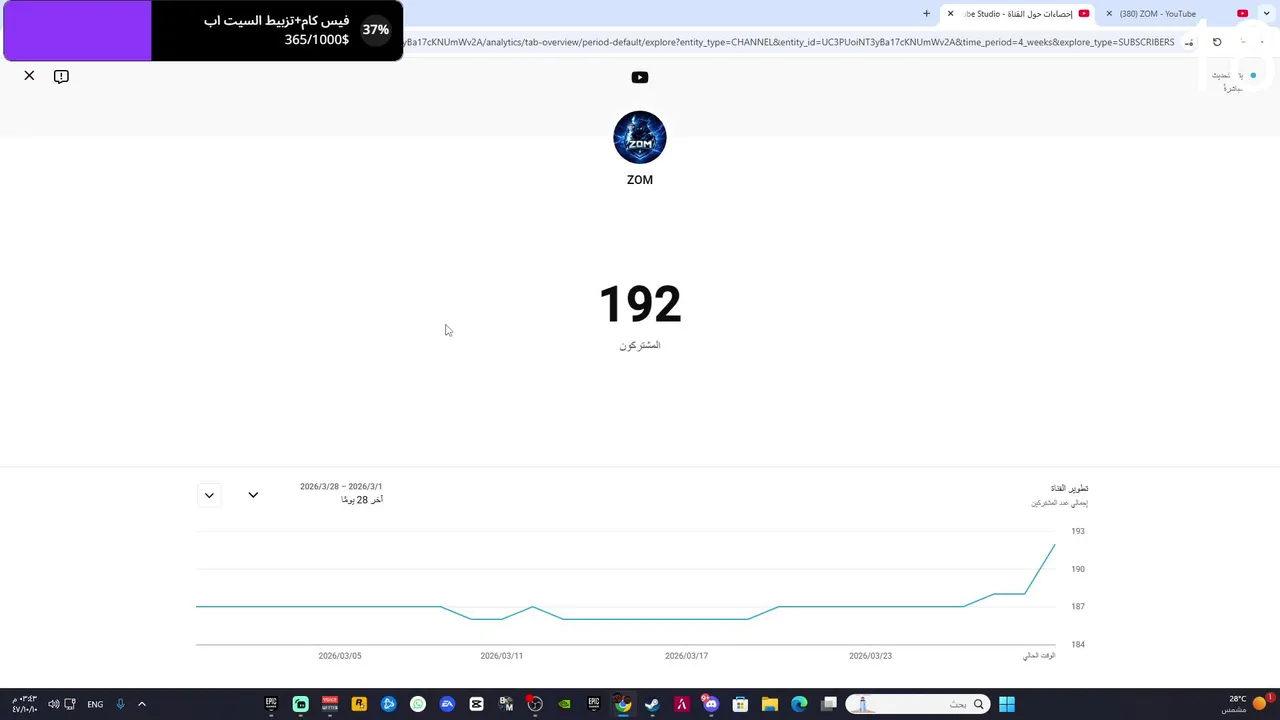Reload the page with the refresh icon
The height and width of the screenshot is (720, 1280).
(x=1217, y=42)
